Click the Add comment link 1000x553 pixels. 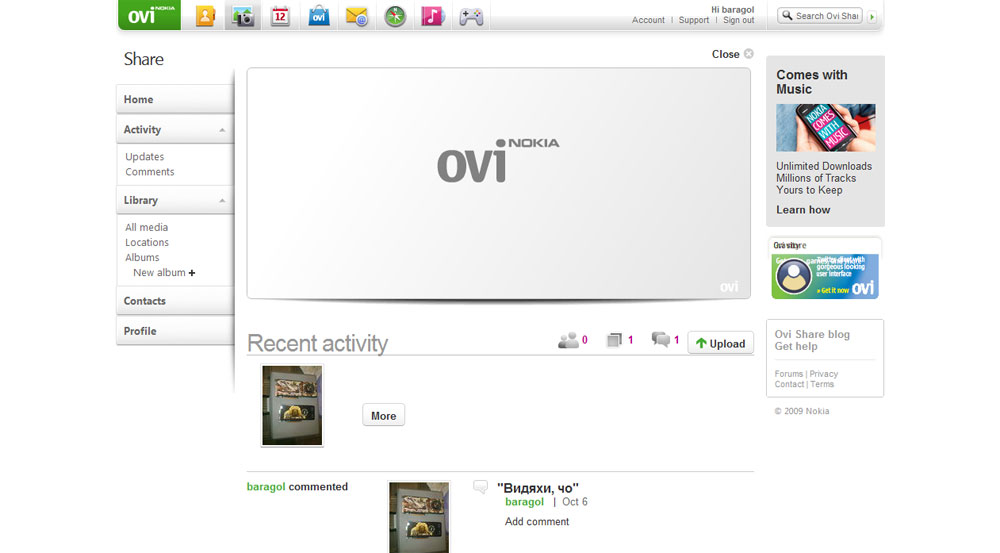click(537, 522)
